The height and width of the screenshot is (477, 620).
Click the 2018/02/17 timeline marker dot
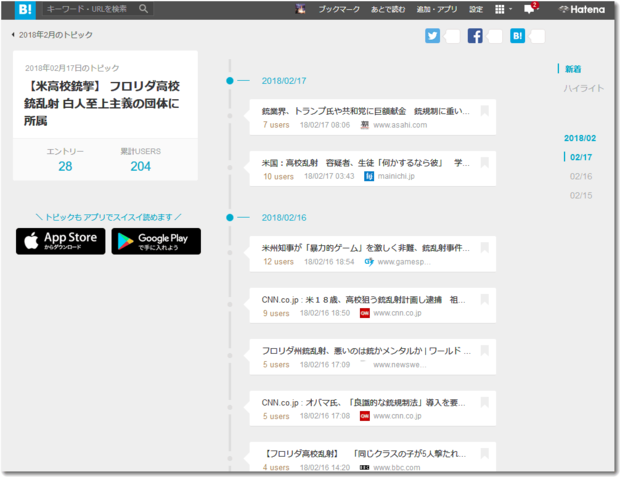(x=230, y=81)
